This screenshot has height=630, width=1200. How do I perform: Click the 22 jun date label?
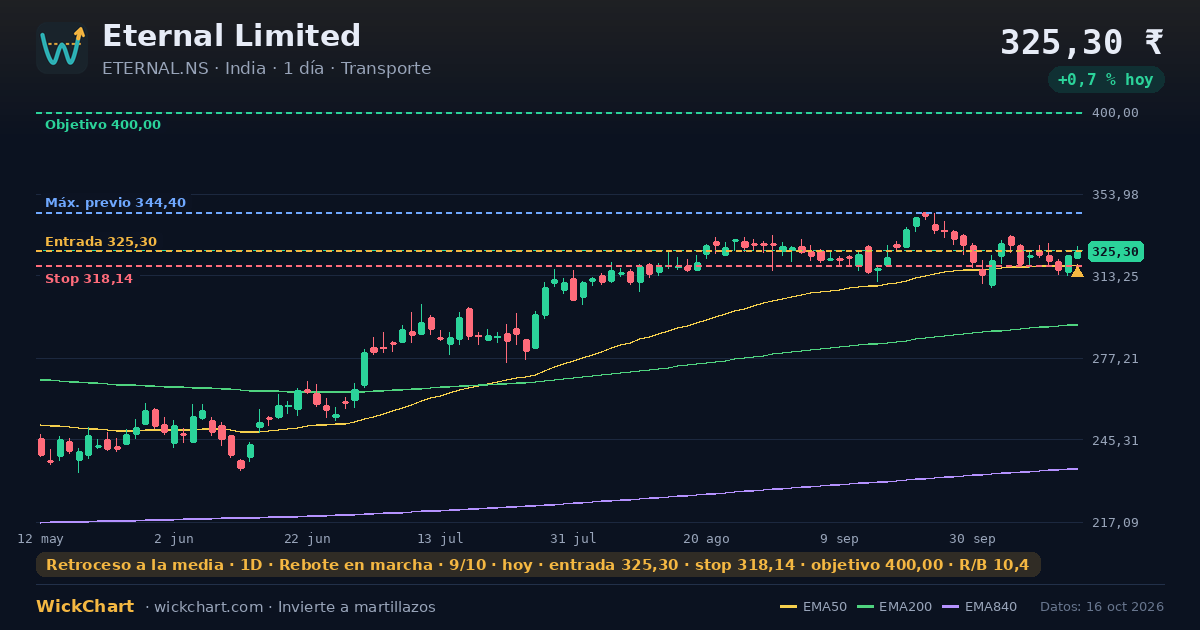pos(307,538)
